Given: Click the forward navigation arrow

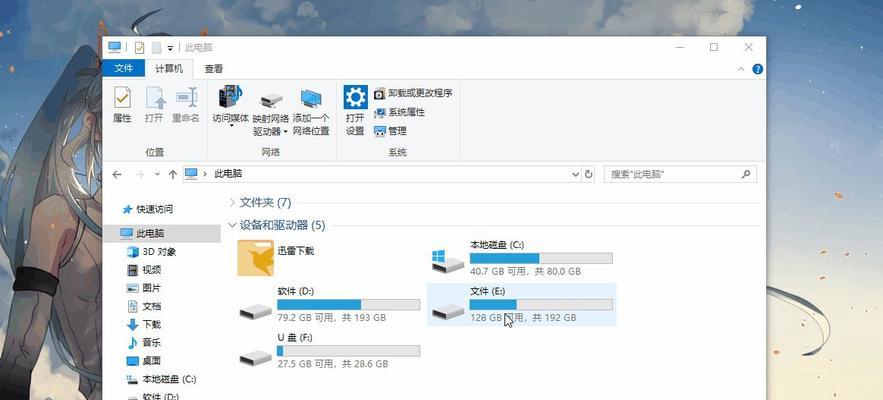Looking at the screenshot, I should (139, 175).
